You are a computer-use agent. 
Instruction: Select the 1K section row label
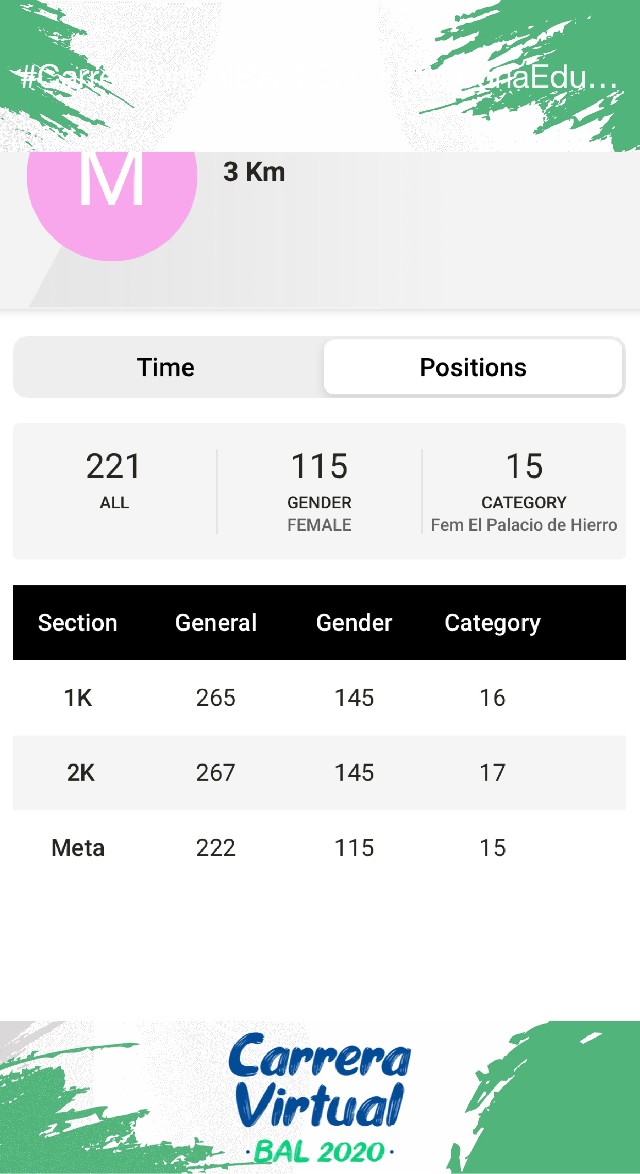tap(78, 698)
